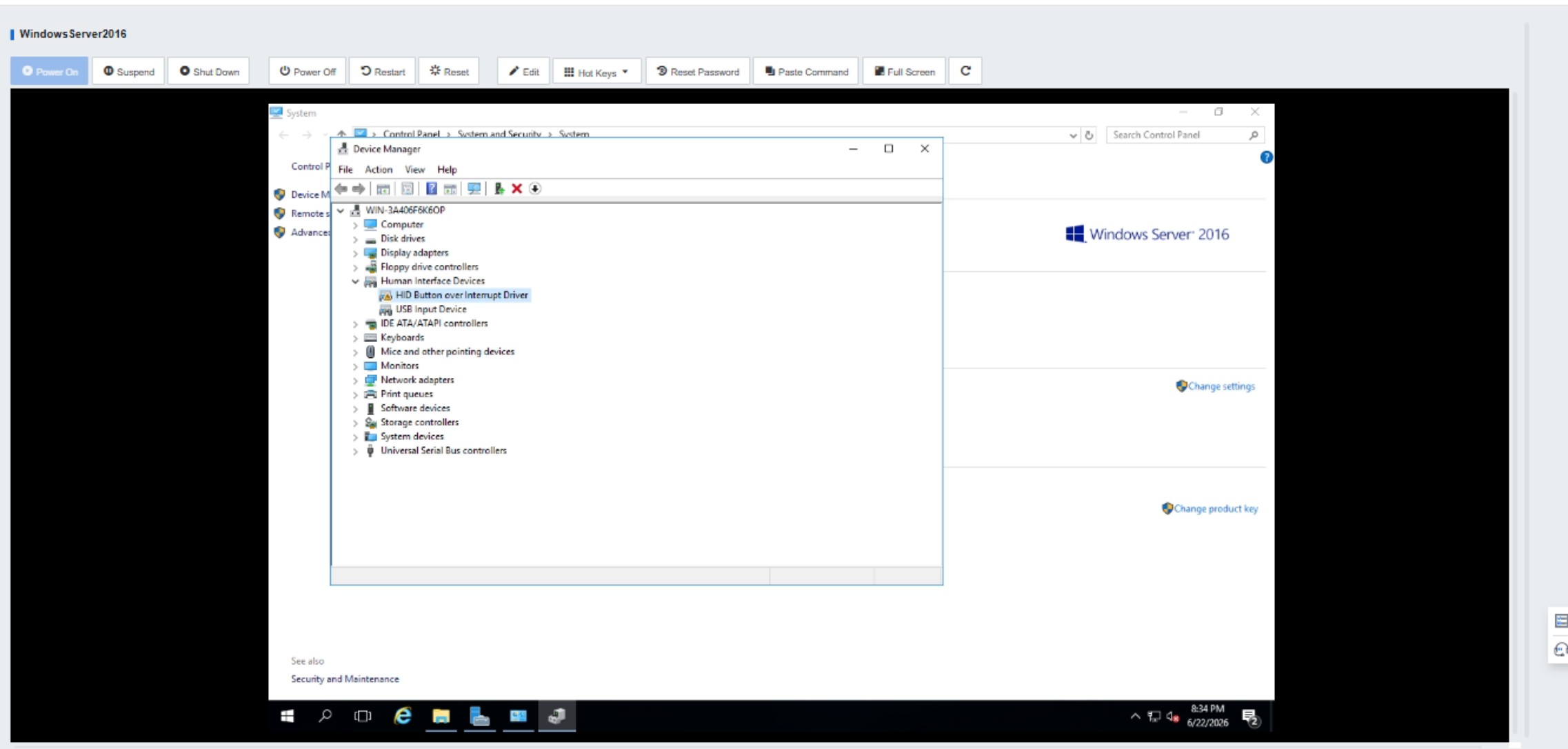Click Forward arrow in Device Manager toolbar
Viewport: 1568px width, 749px height.
[359, 188]
